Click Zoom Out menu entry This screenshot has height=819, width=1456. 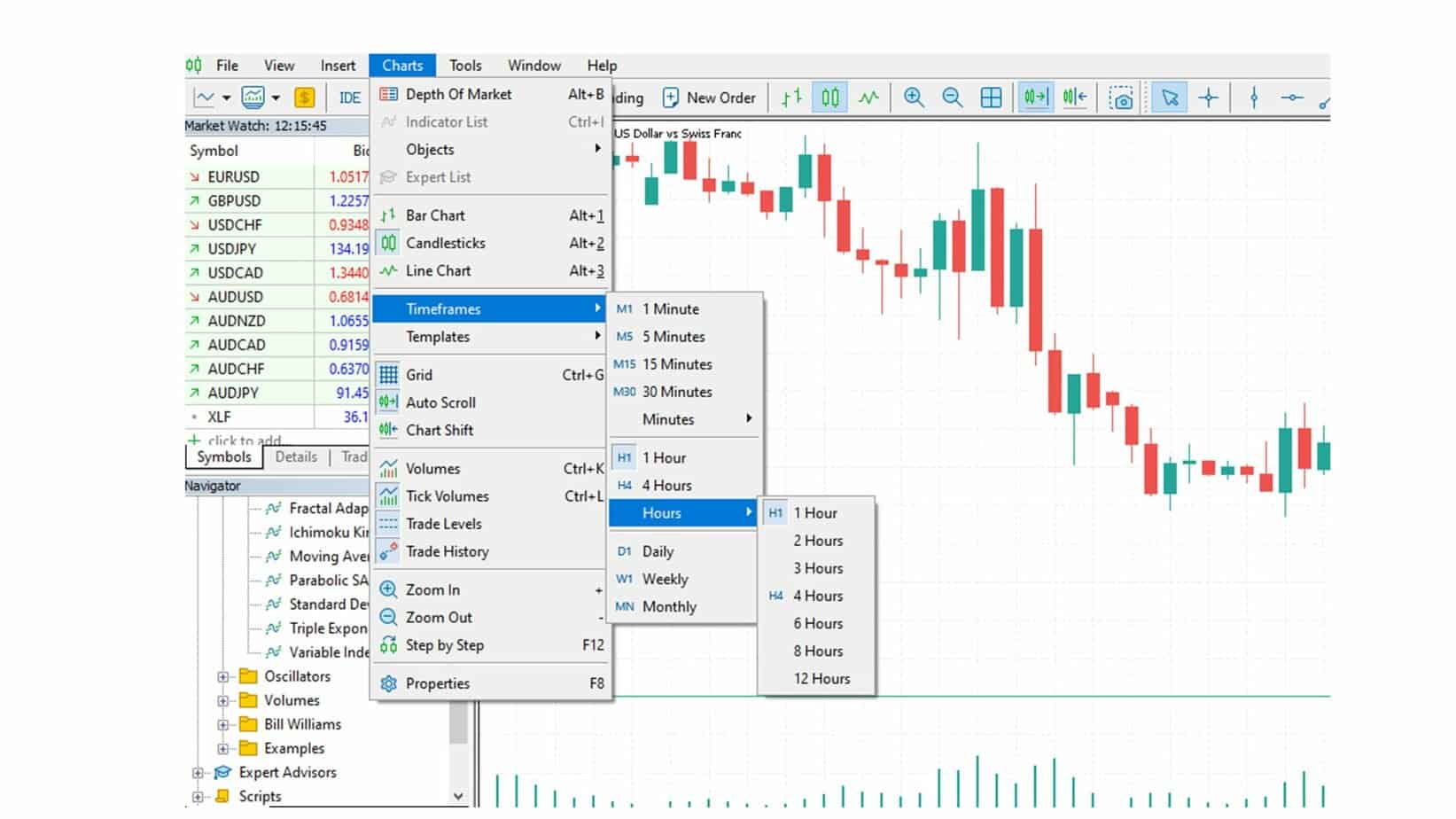492,617
